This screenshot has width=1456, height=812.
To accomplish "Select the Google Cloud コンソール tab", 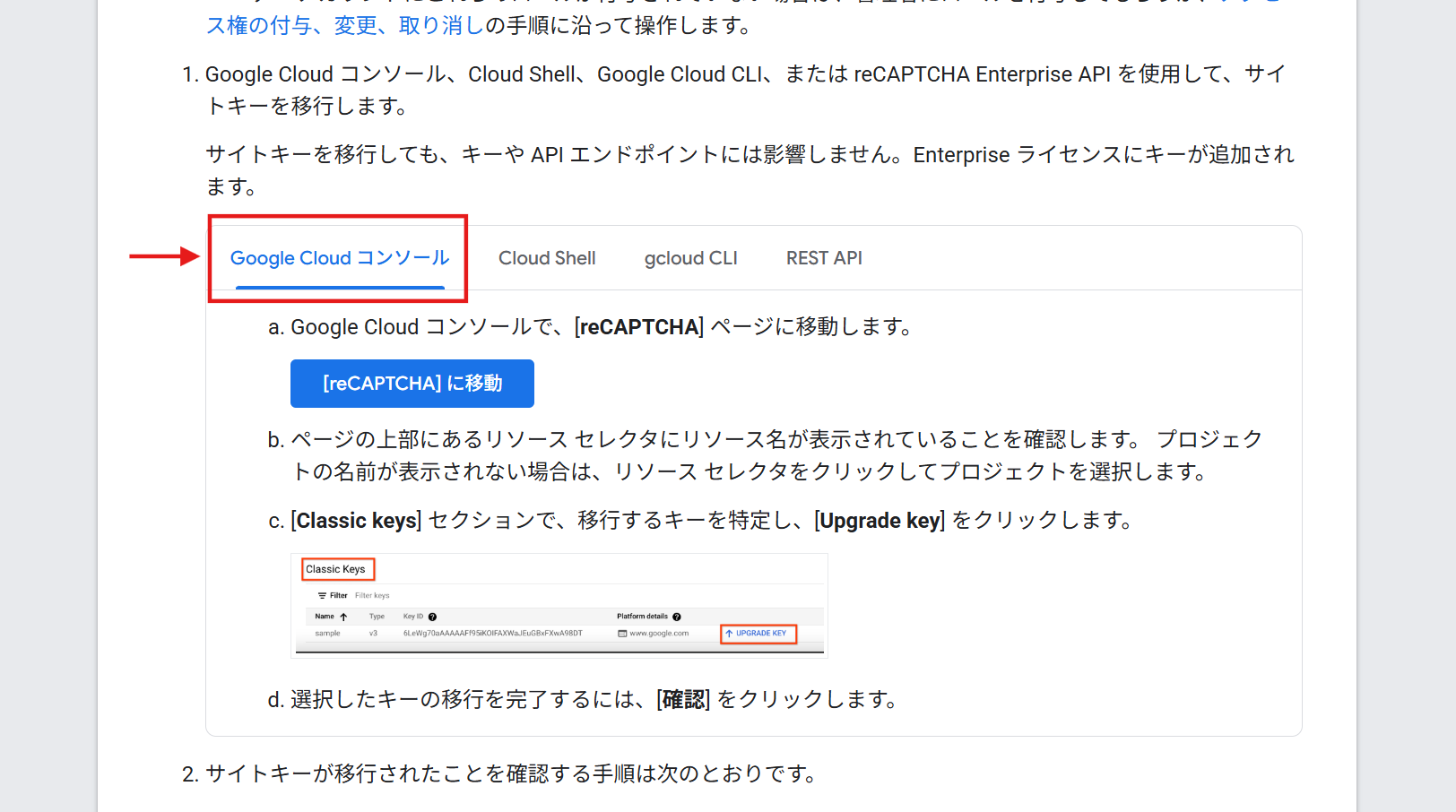I will (340, 258).
